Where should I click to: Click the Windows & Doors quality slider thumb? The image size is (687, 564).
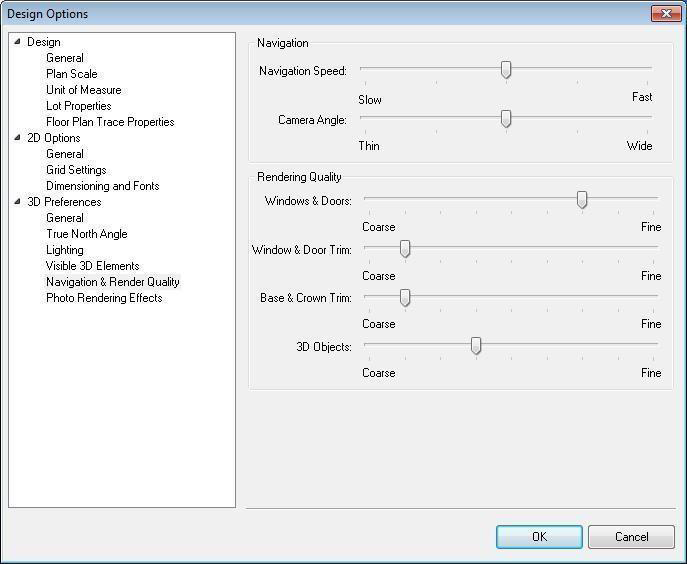coord(582,200)
